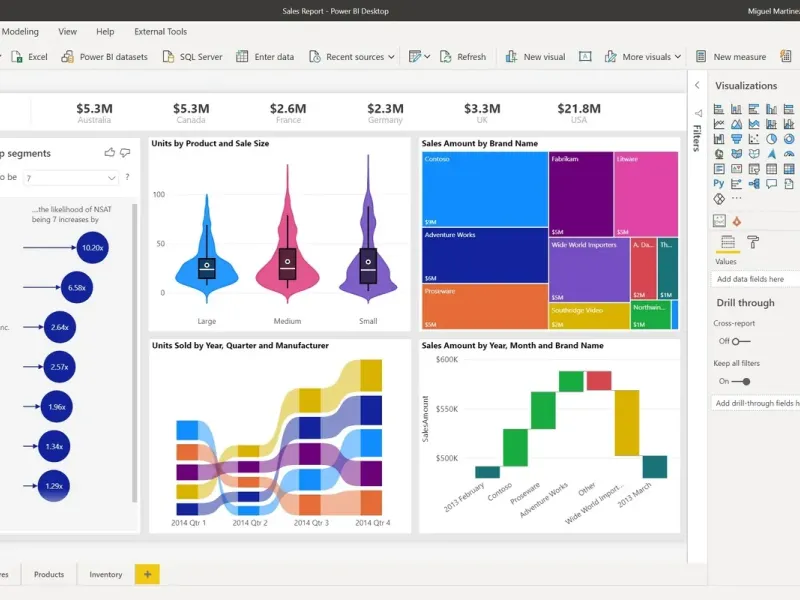Click the filter funnel icon on Filters pane

697,113
